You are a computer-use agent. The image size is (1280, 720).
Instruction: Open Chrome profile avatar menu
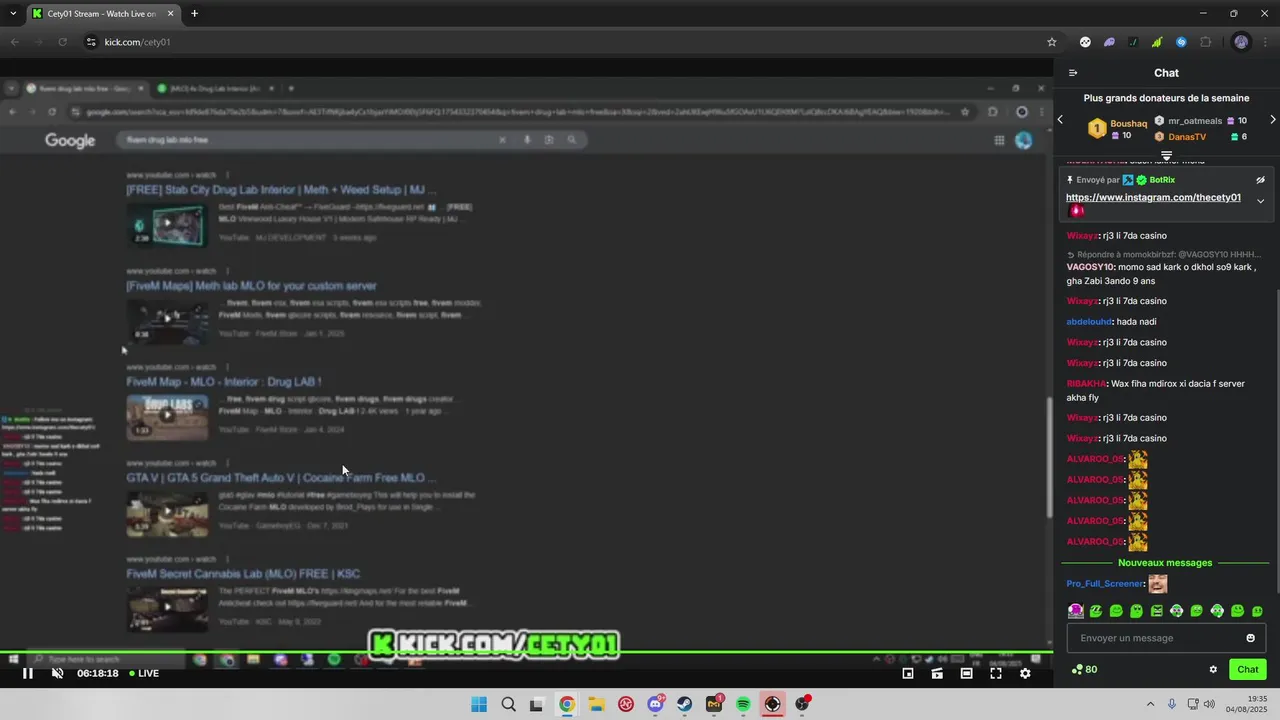[x=1241, y=42]
